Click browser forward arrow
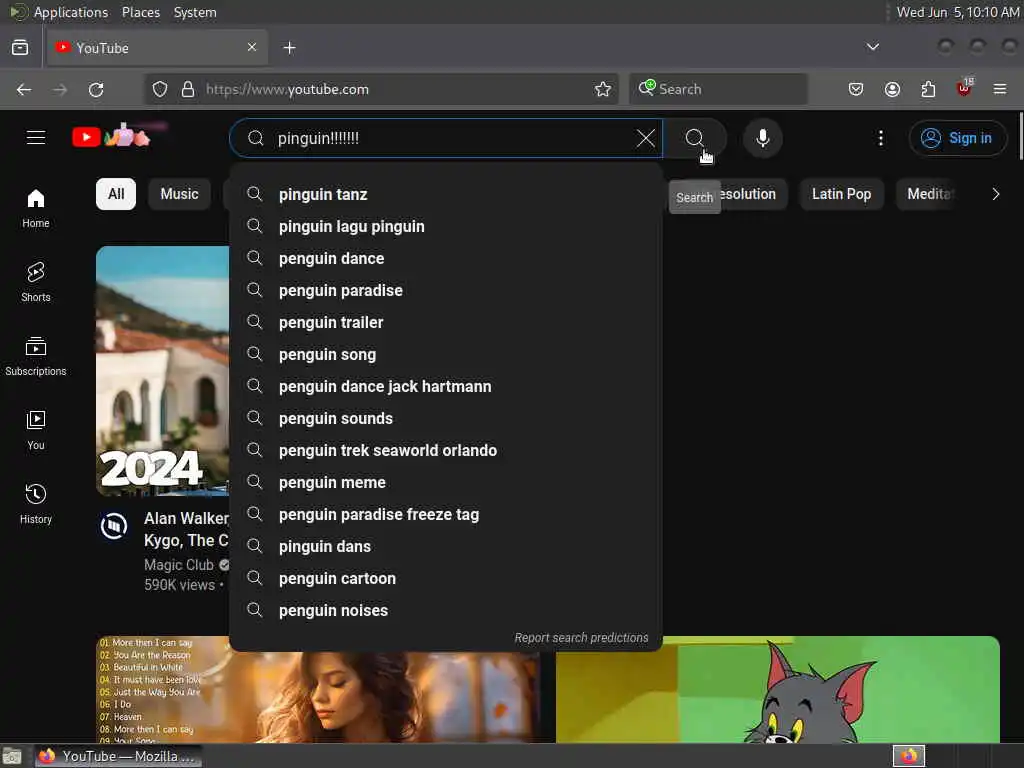This screenshot has width=1024, height=768. pyautogui.click(x=60, y=89)
